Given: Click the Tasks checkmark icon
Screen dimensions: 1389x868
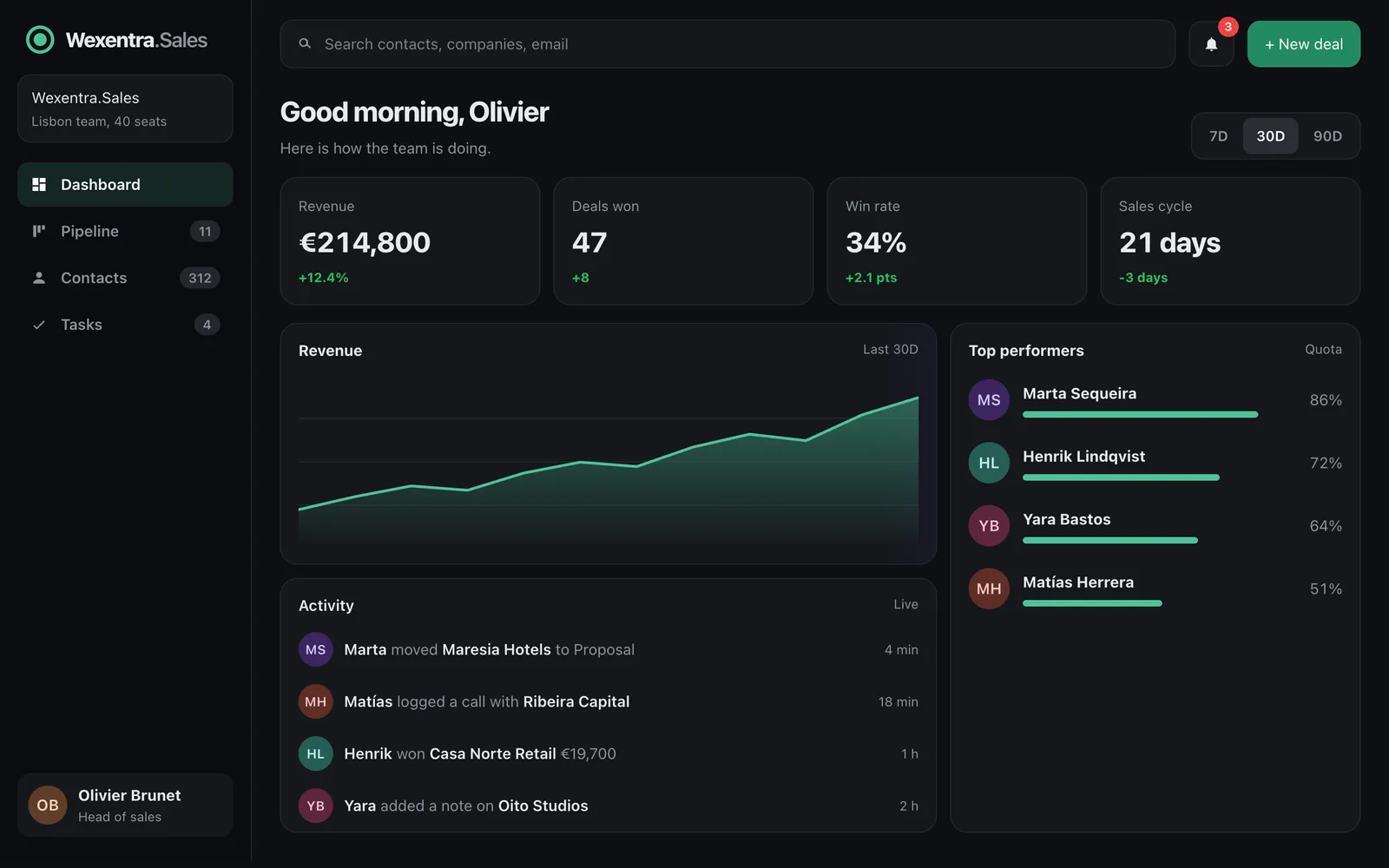Looking at the screenshot, I should click(x=39, y=325).
